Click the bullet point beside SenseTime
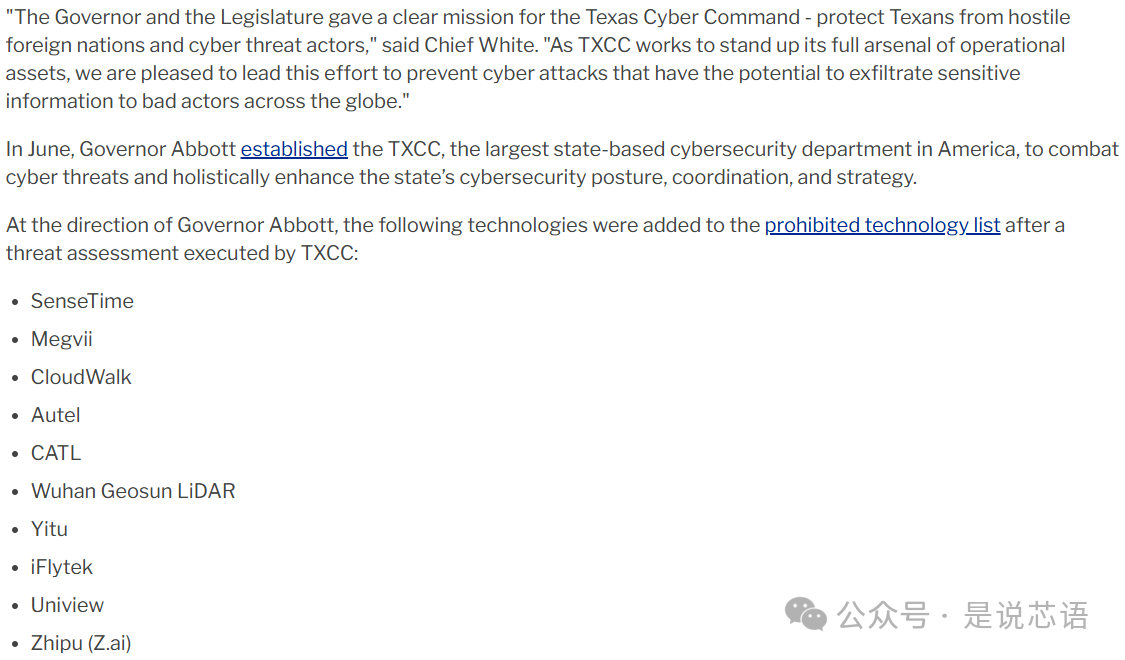1125x660 pixels. (15, 302)
